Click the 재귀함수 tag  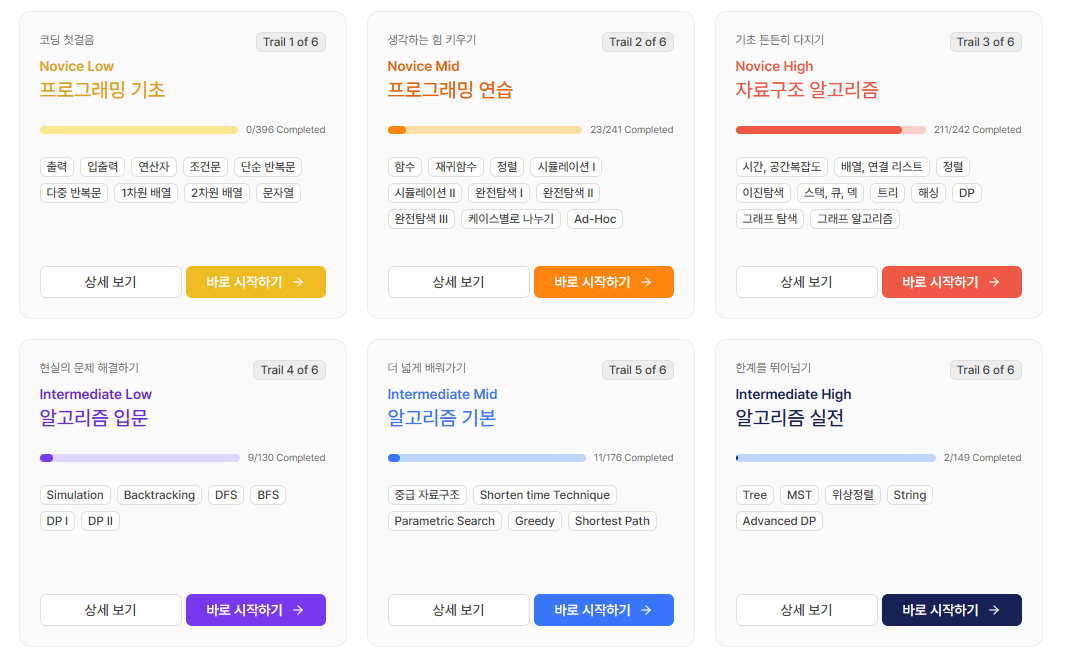point(456,166)
